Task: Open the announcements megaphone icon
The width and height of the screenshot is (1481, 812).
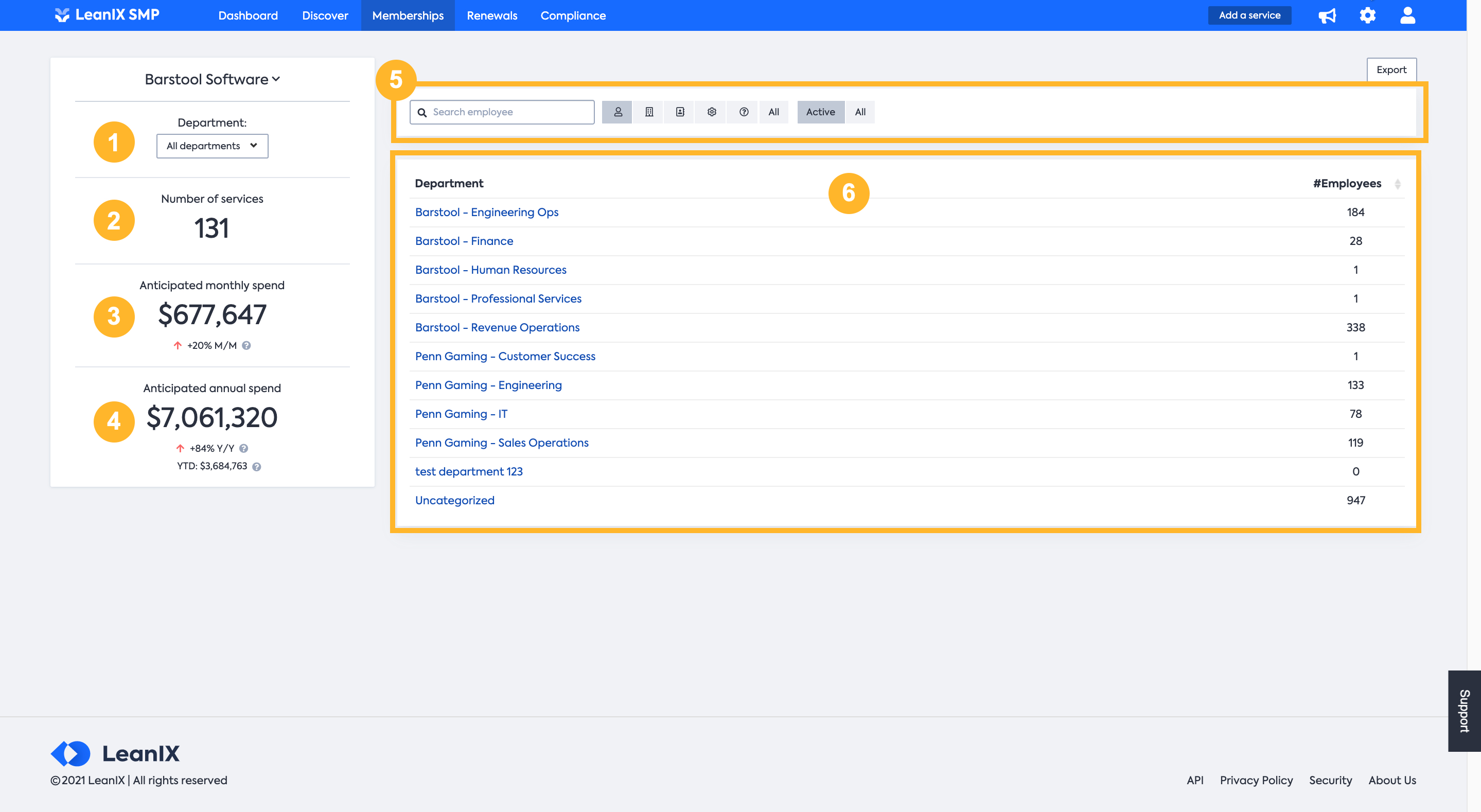Action: click(1327, 15)
